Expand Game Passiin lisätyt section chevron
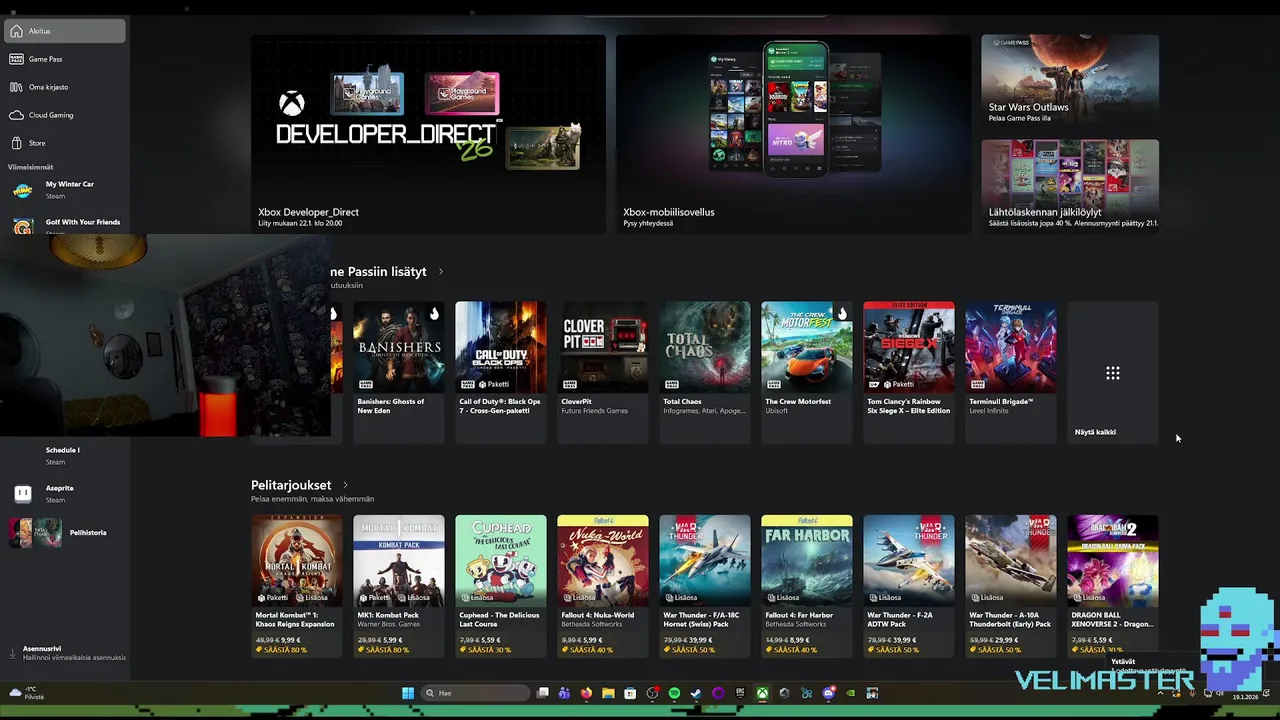This screenshot has width=1280, height=720. pyautogui.click(x=441, y=272)
